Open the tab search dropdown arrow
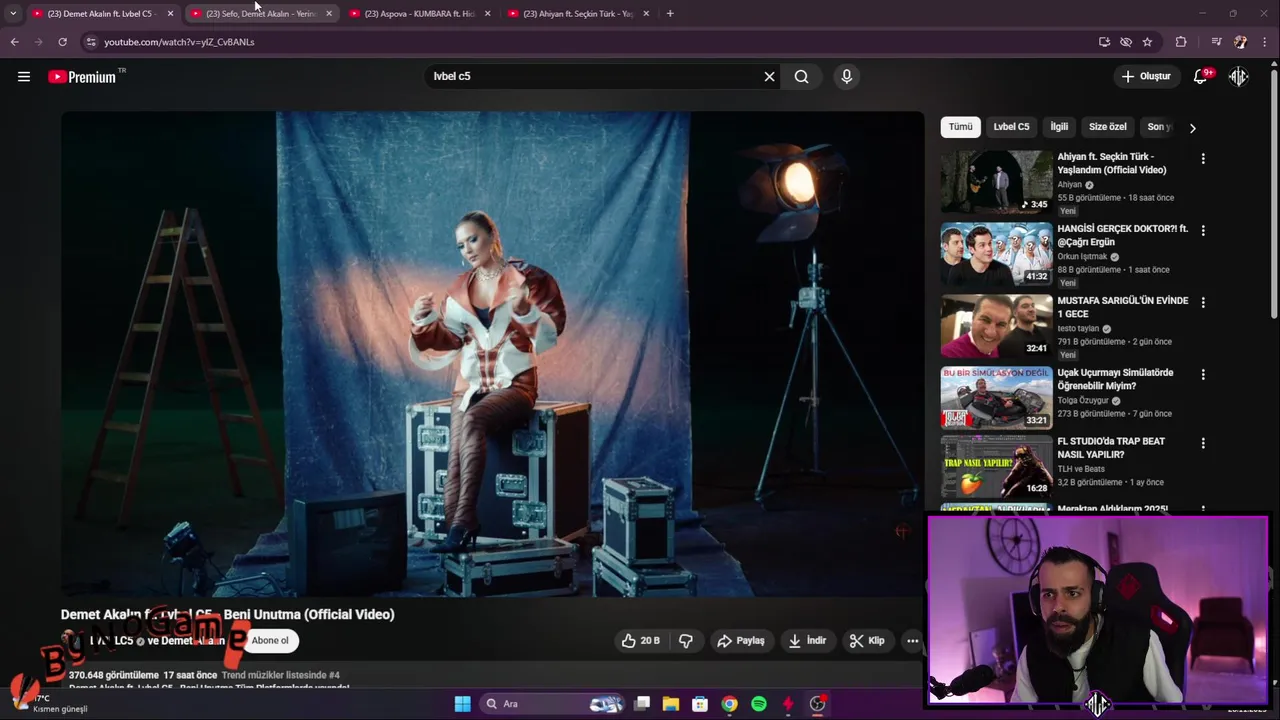Viewport: 1280px width, 720px height. (x=13, y=14)
